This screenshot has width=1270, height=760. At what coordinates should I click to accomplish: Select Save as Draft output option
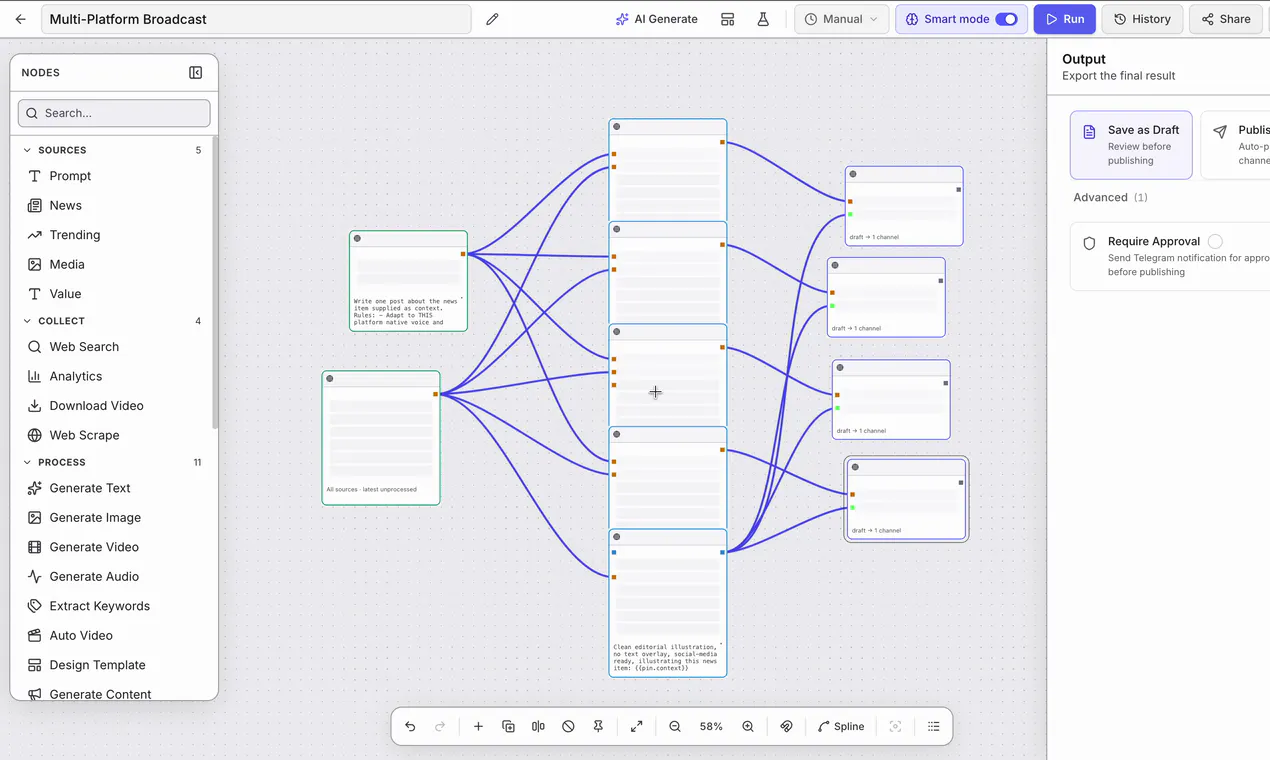tap(1131, 145)
